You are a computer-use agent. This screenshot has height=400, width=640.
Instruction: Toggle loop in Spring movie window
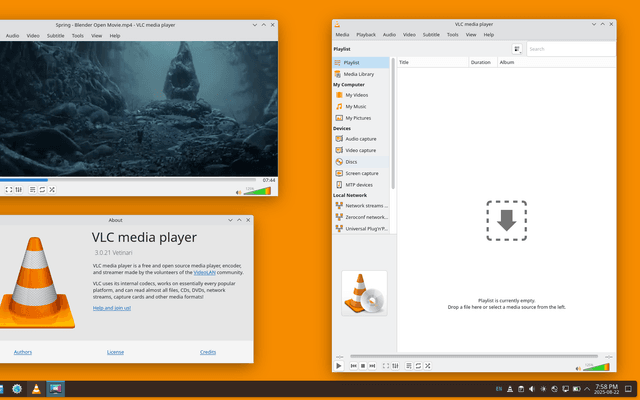(42, 189)
